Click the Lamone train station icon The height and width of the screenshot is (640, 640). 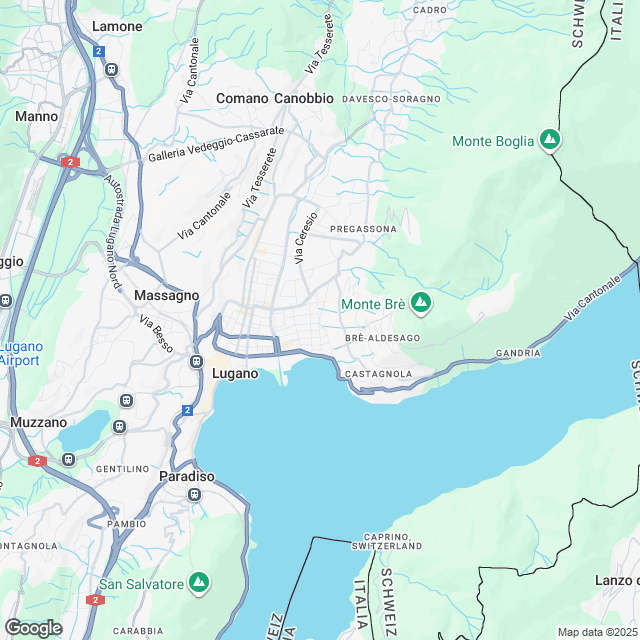click(x=111, y=69)
